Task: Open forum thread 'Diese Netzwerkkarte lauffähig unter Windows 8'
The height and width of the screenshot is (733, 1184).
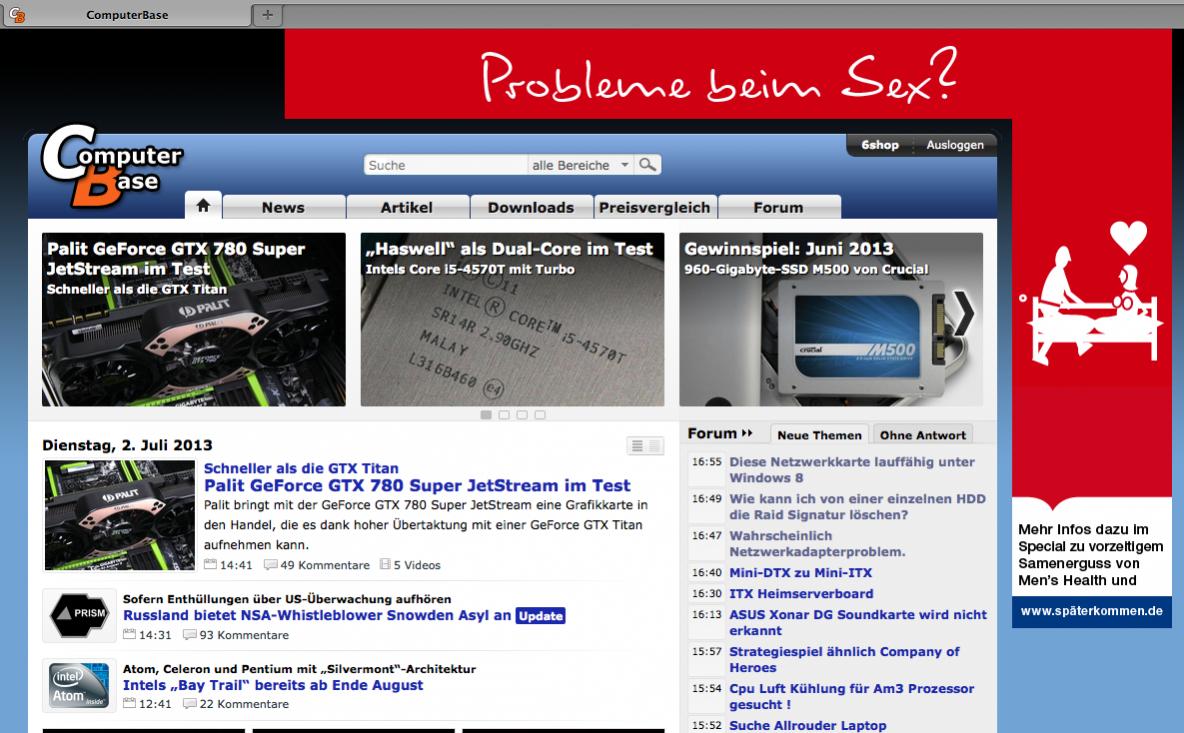Action: [852, 470]
